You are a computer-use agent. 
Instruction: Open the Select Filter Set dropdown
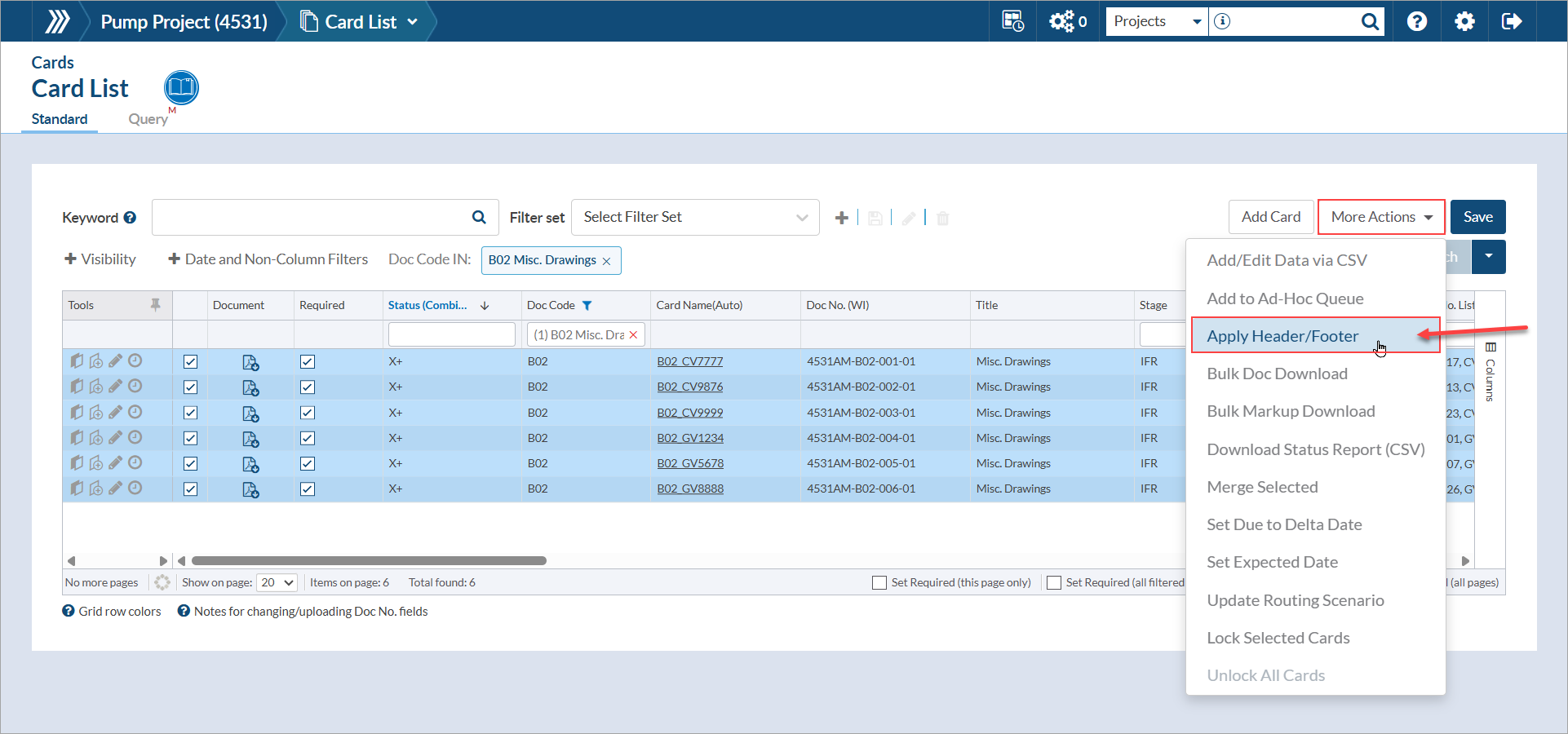coord(695,218)
